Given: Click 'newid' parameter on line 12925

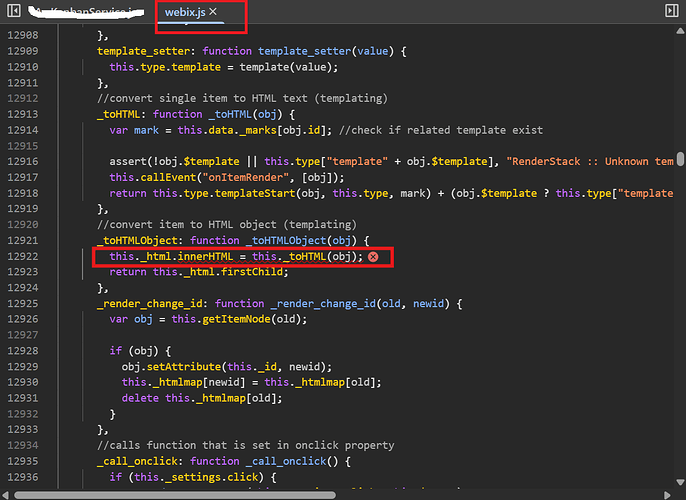Looking at the screenshot, I should point(428,304).
